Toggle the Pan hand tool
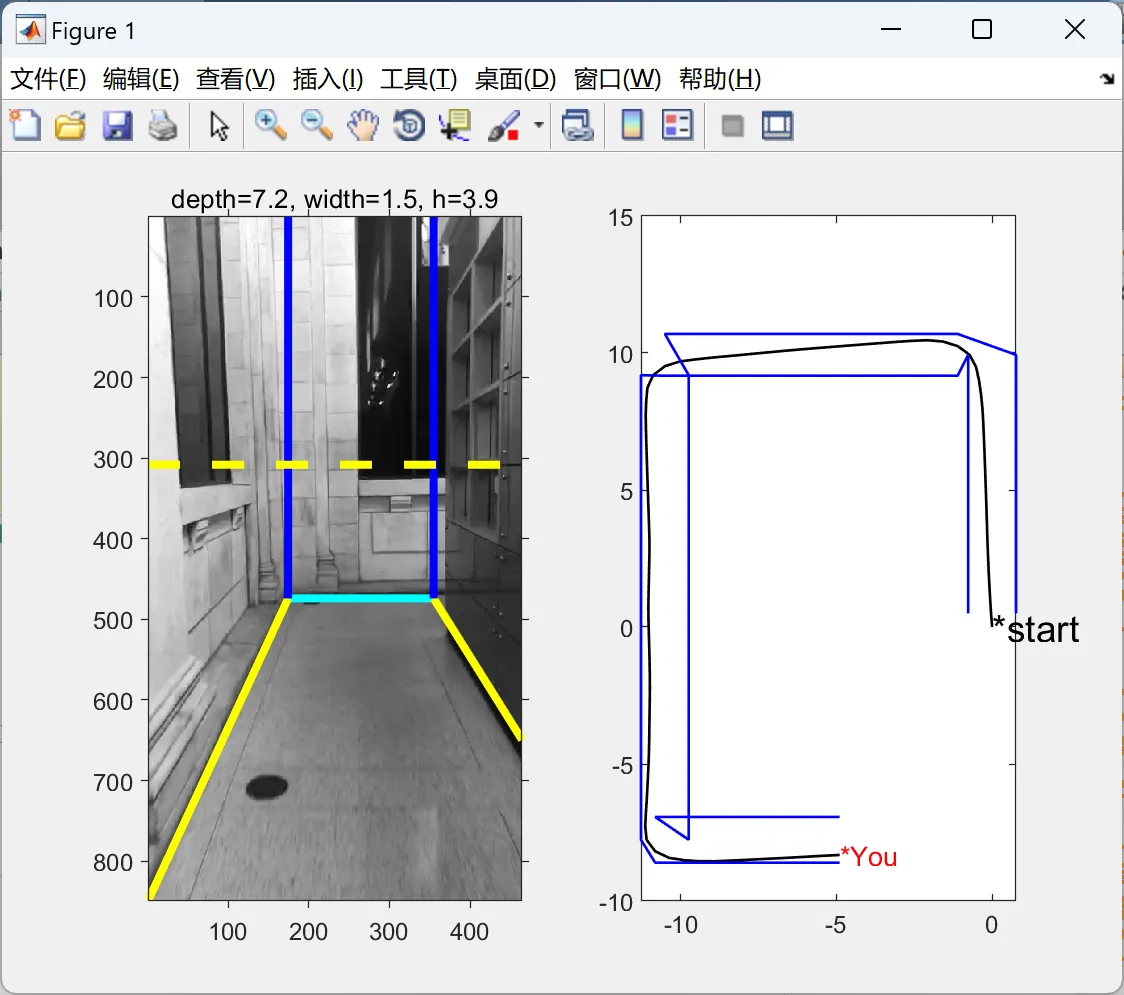Image resolution: width=1124 pixels, height=995 pixels. (363, 125)
